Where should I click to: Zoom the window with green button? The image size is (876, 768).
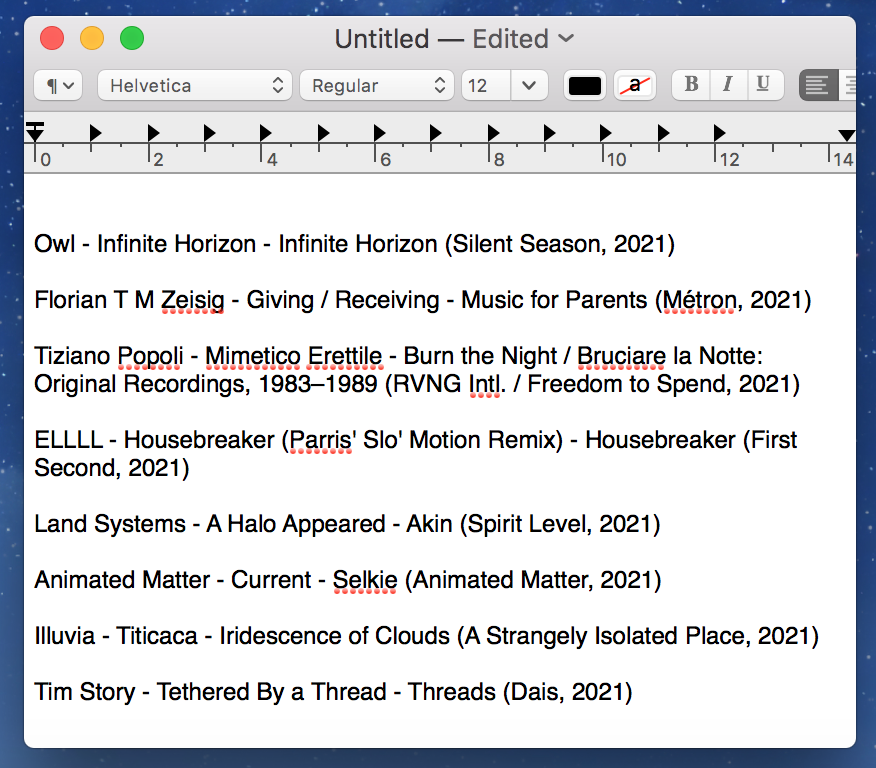[132, 39]
